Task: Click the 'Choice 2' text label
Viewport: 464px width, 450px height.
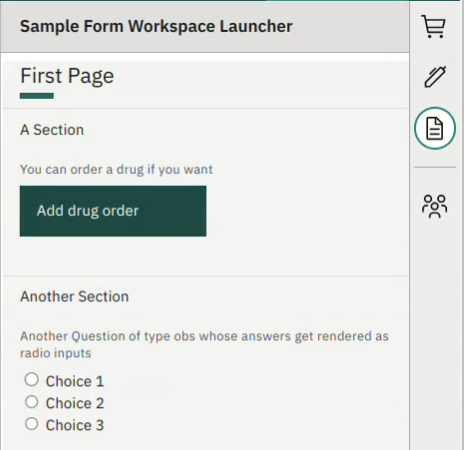Action: (75, 403)
